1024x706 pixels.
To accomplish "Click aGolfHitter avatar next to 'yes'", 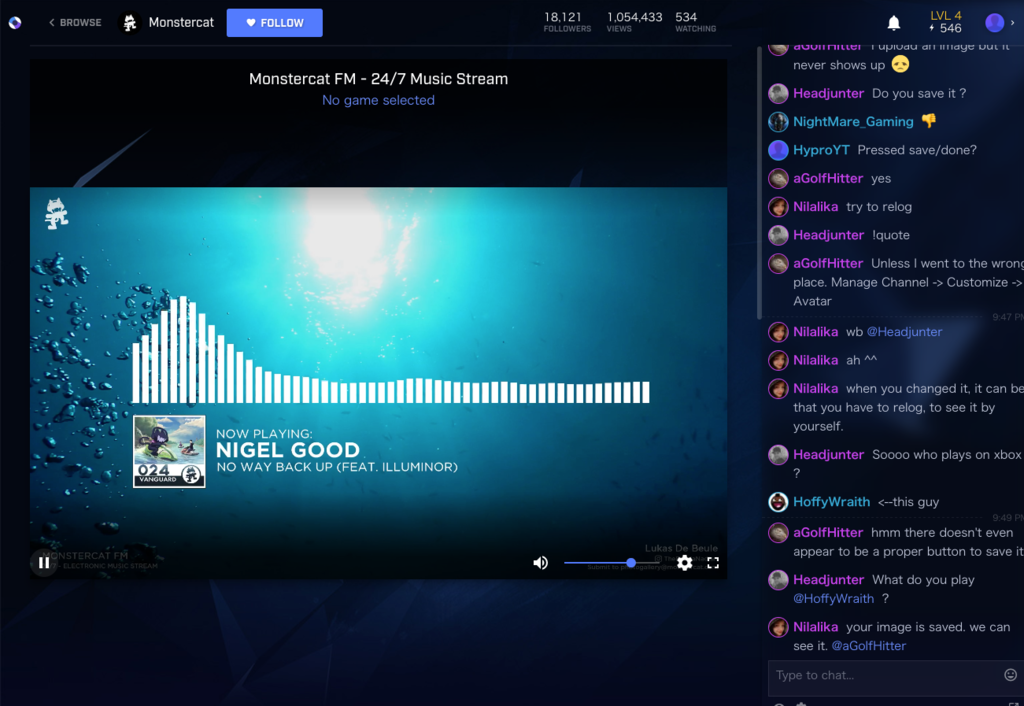I will [x=778, y=178].
